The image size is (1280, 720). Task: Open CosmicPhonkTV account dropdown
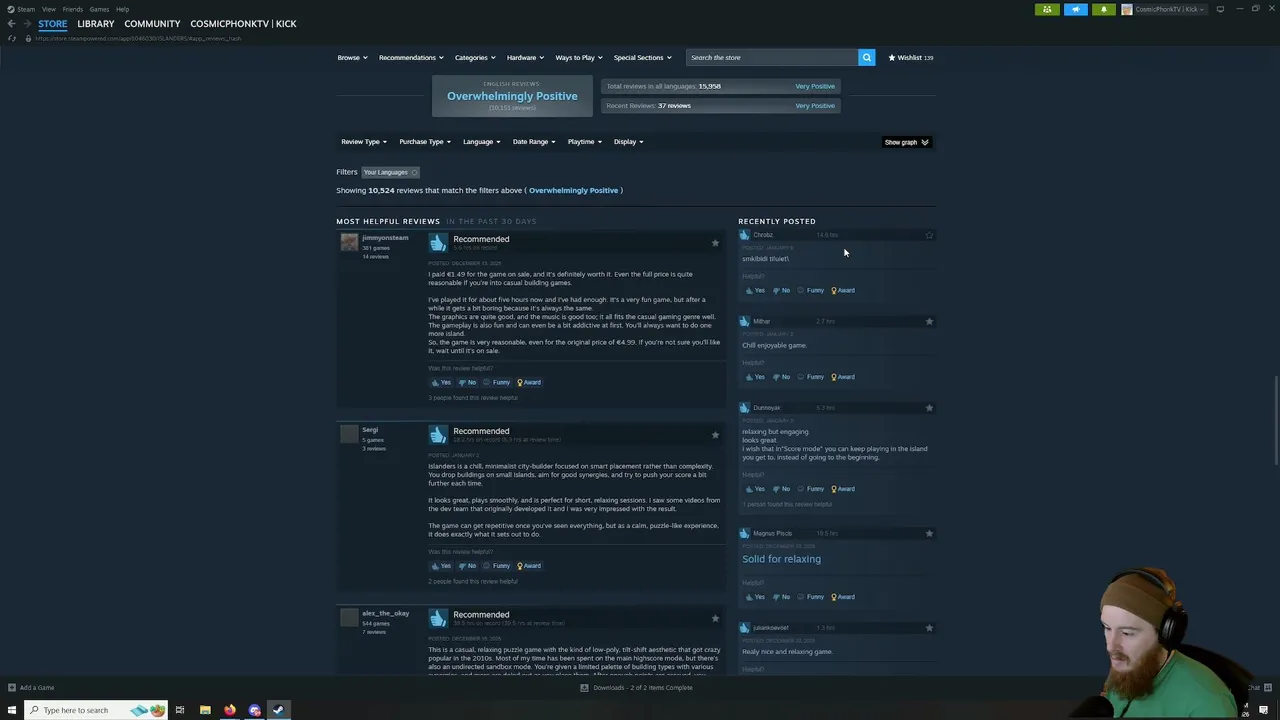1164,9
